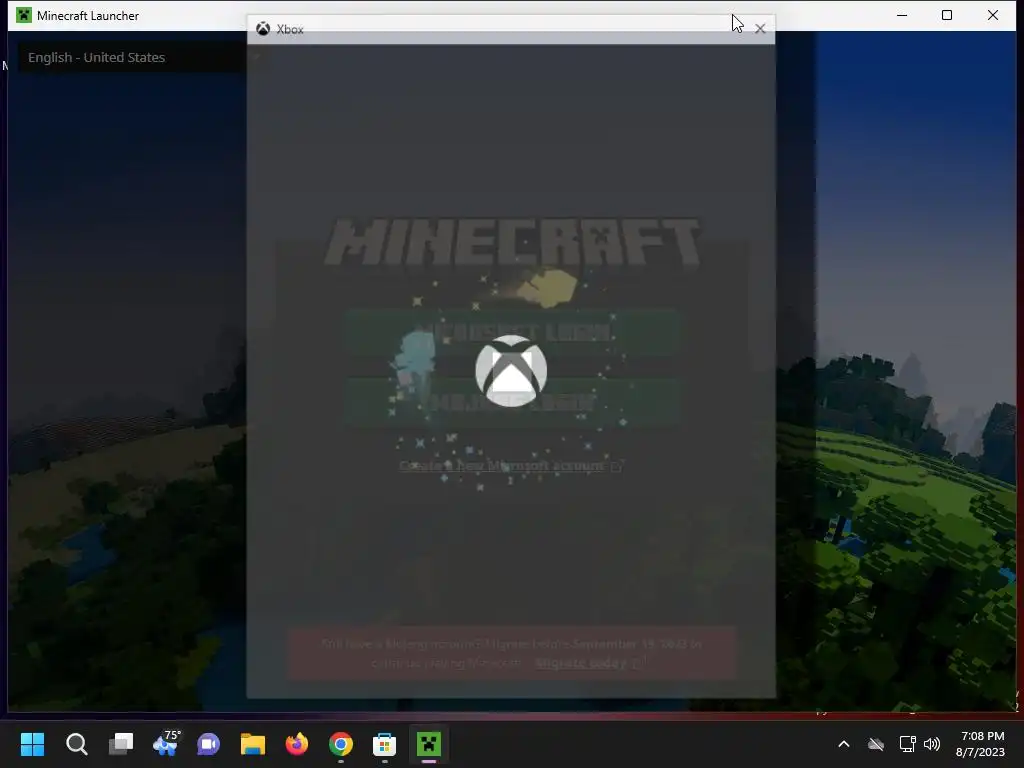Open Firefox from the taskbar
Viewport: 1024px width, 768px height.
point(296,744)
